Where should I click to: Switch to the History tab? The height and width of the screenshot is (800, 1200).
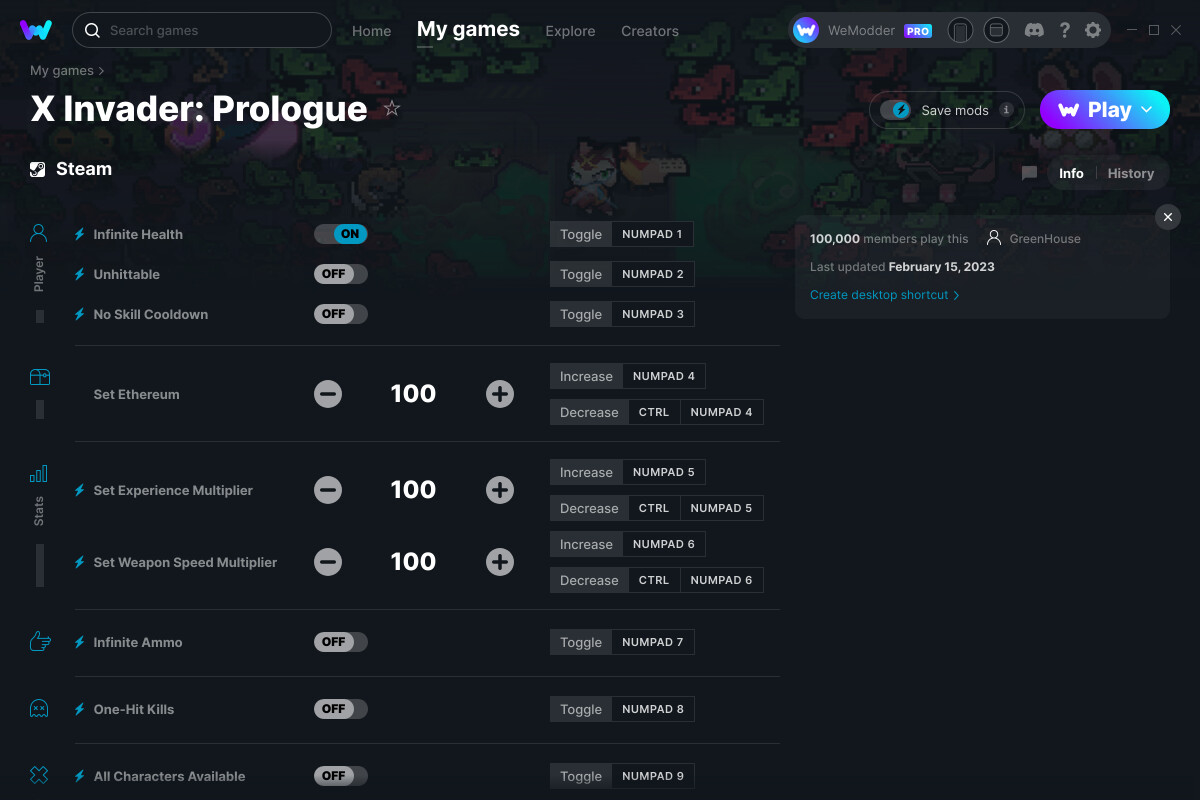[x=1130, y=173]
